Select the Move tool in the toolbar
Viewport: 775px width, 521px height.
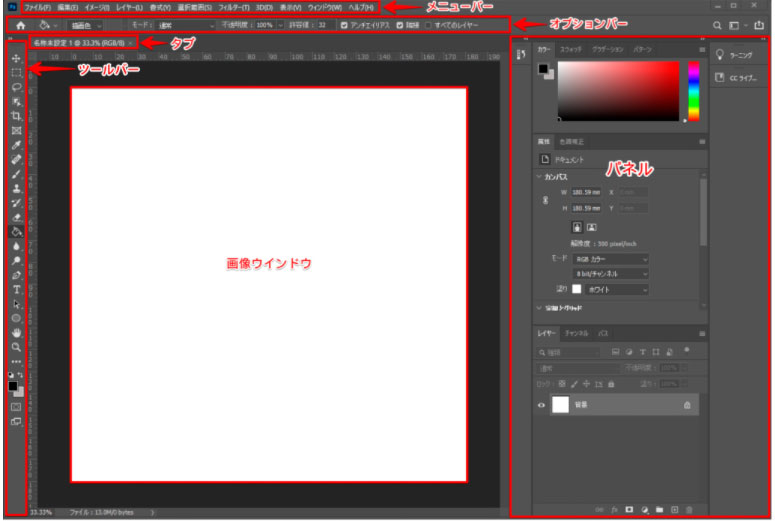(x=16, y=58)
